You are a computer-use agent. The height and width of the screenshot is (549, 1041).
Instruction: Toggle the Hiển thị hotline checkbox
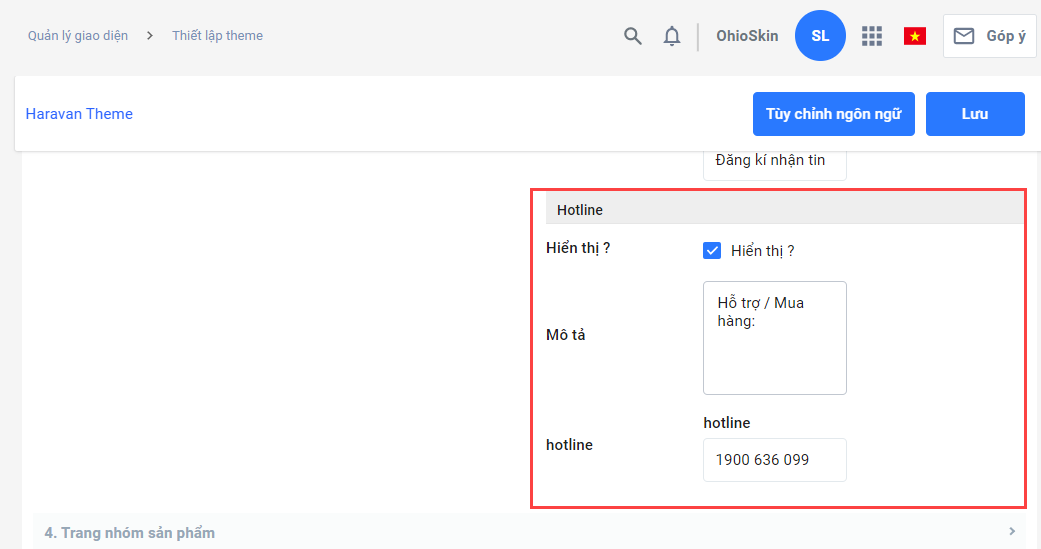(x=712, y=251)
